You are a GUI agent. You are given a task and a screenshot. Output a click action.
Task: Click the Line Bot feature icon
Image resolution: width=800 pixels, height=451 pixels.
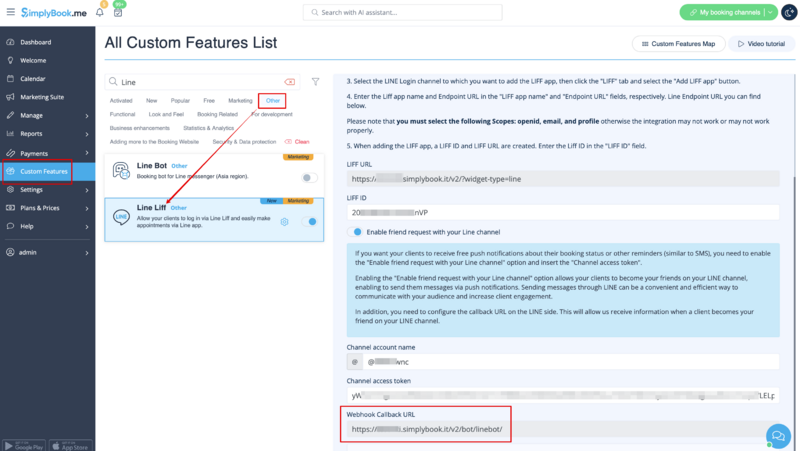(x=121, y=170)
